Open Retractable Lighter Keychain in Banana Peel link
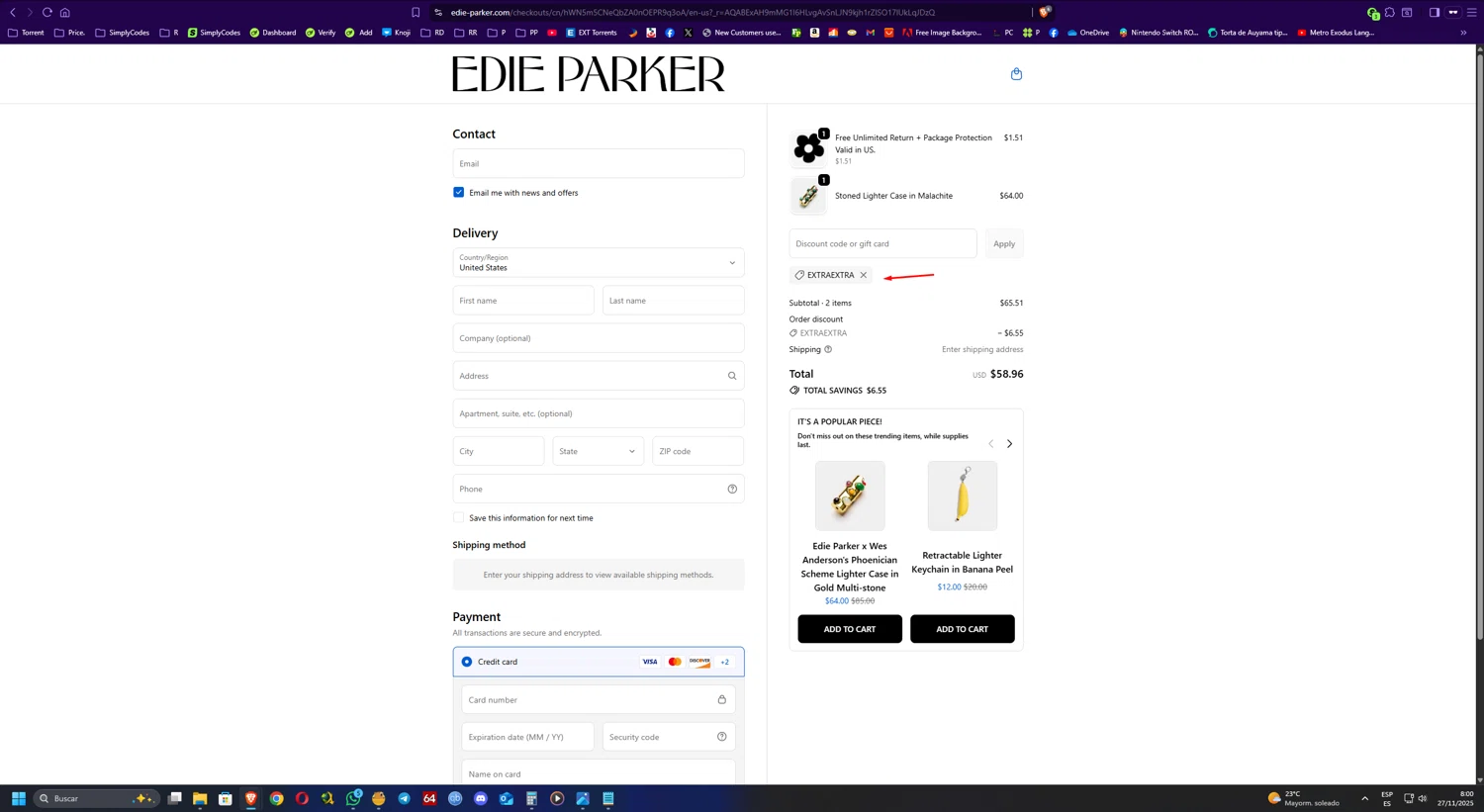 pos(963,562)
